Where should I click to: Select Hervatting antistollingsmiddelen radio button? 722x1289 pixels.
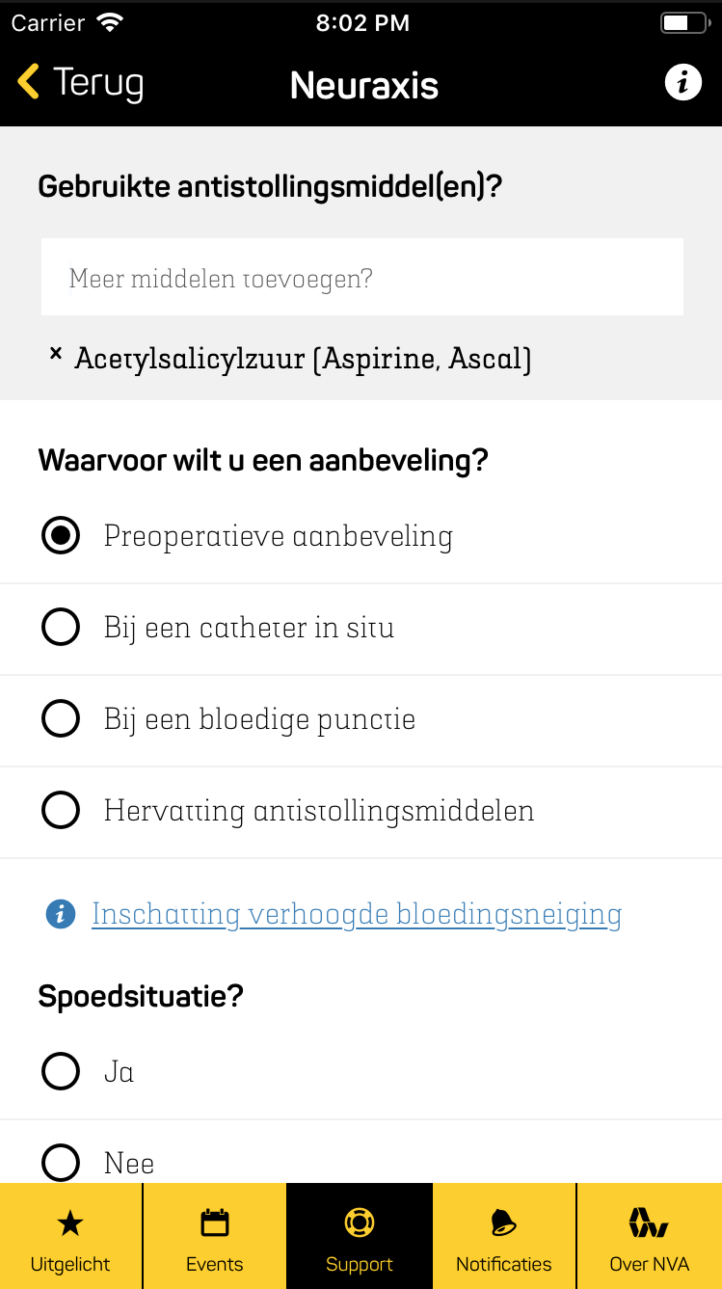[61, 810]
